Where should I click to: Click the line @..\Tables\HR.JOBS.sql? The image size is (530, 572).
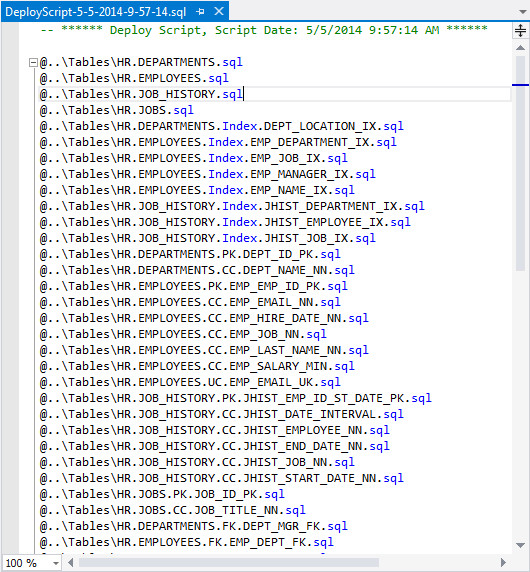click(x=117, y=111)
